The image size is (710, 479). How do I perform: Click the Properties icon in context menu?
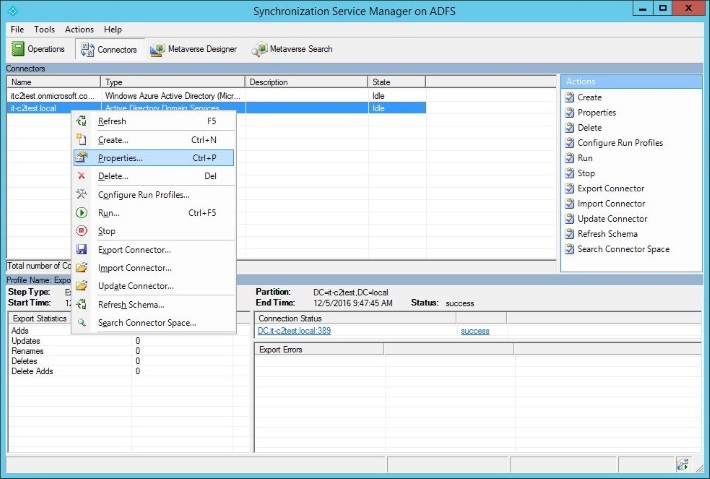(82, 158)
